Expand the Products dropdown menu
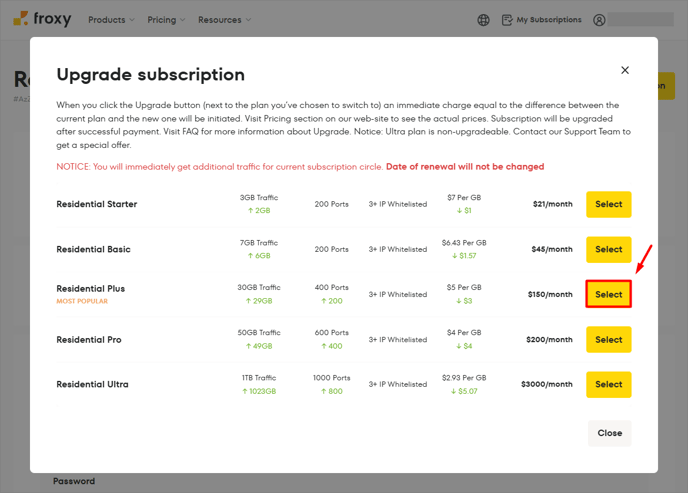The height and width of the screenshot is (493, 688). pos(111,20)
